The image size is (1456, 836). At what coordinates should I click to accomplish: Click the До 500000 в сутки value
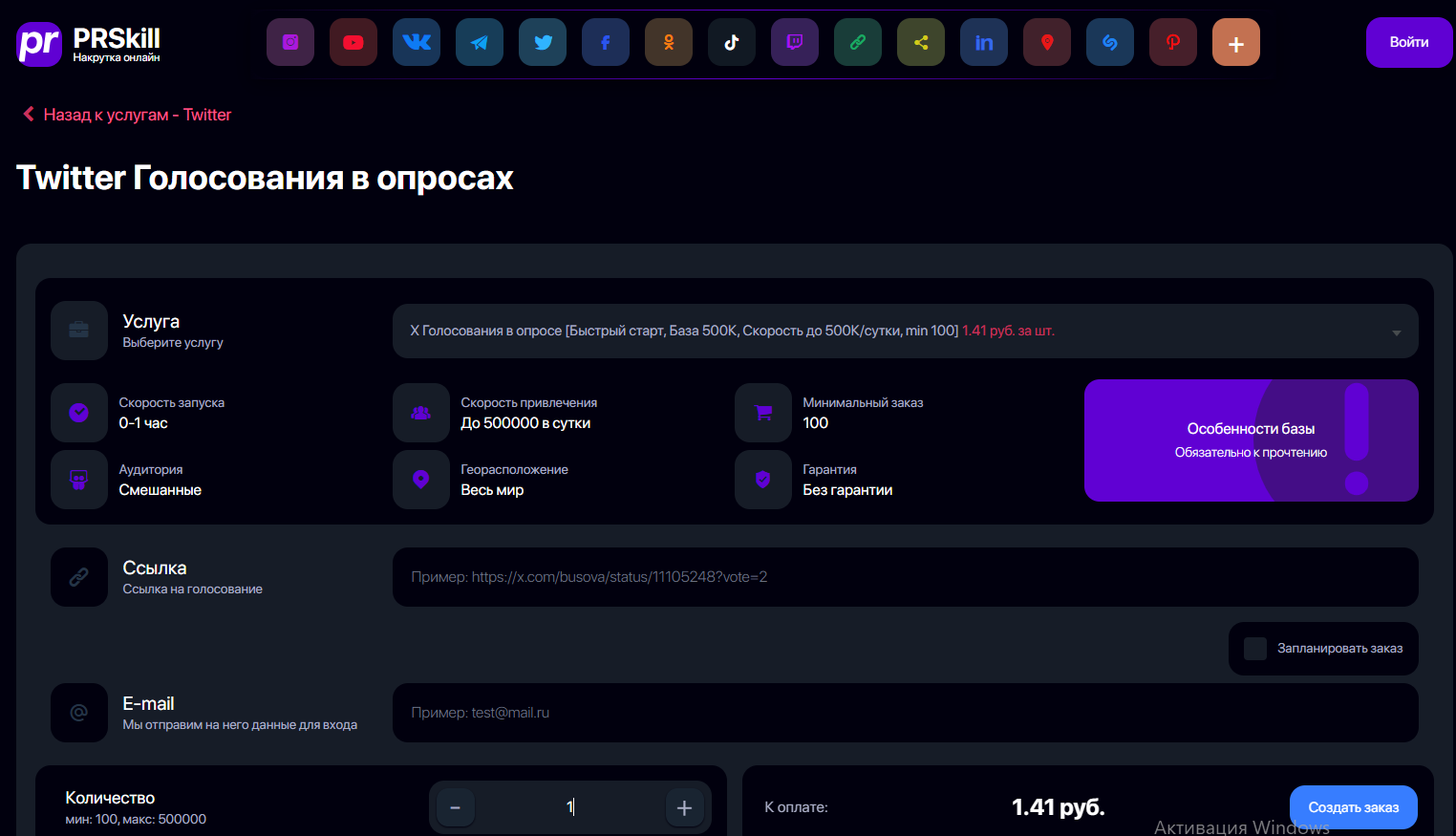tap(525, 423)
